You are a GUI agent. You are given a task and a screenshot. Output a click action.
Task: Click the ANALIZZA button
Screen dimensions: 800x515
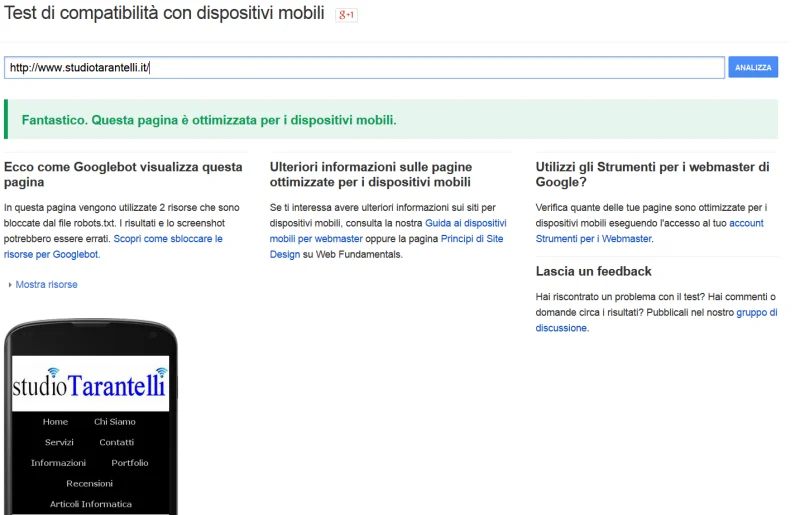click(x=753, y=67)
